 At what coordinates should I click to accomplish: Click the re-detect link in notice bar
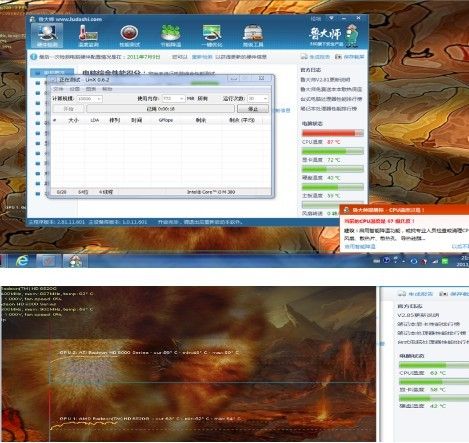pos(202,57)
